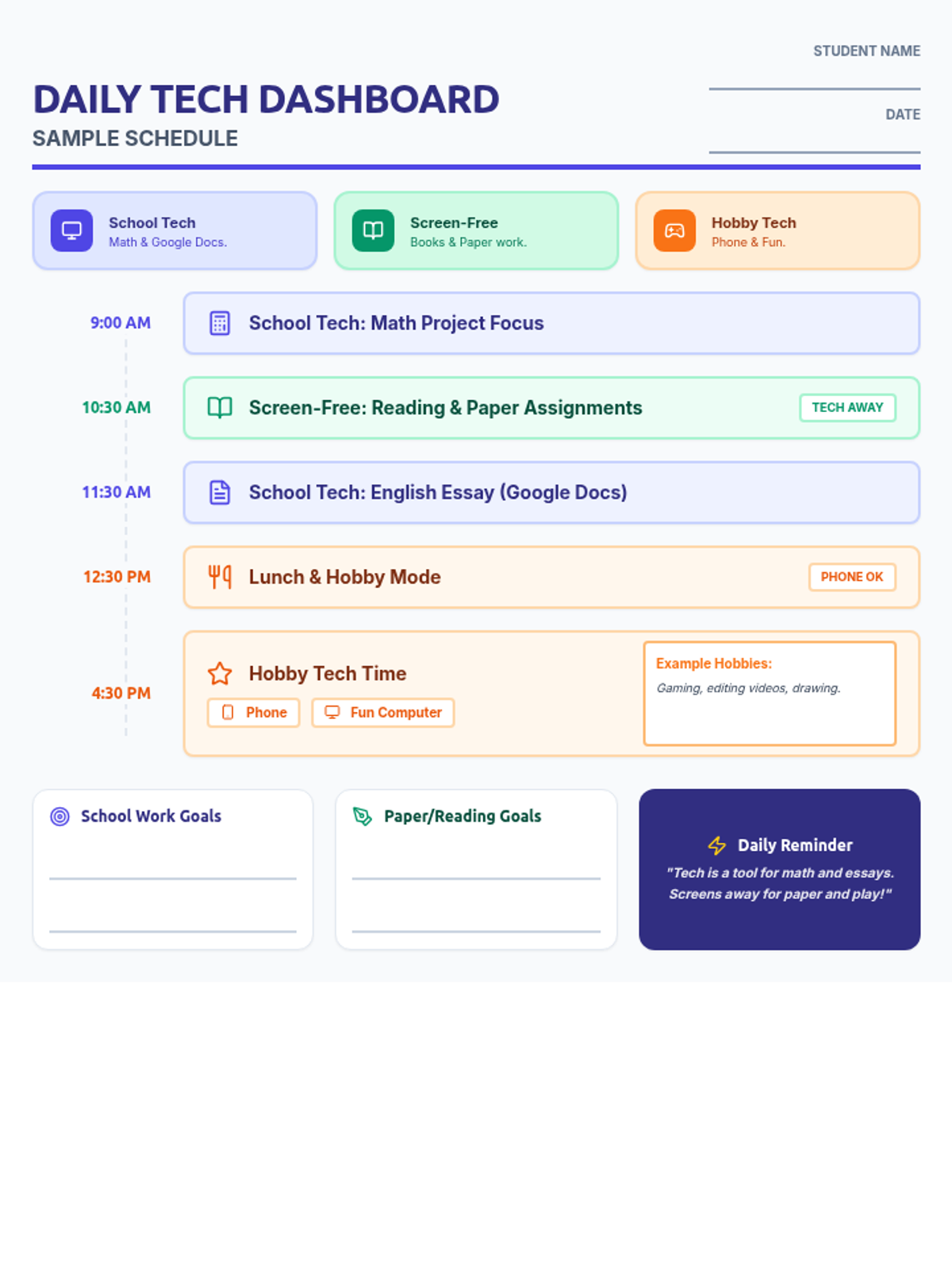Click target icon by School Work Goals
Screen dimensions: 952x1270
tap(59, 817)
